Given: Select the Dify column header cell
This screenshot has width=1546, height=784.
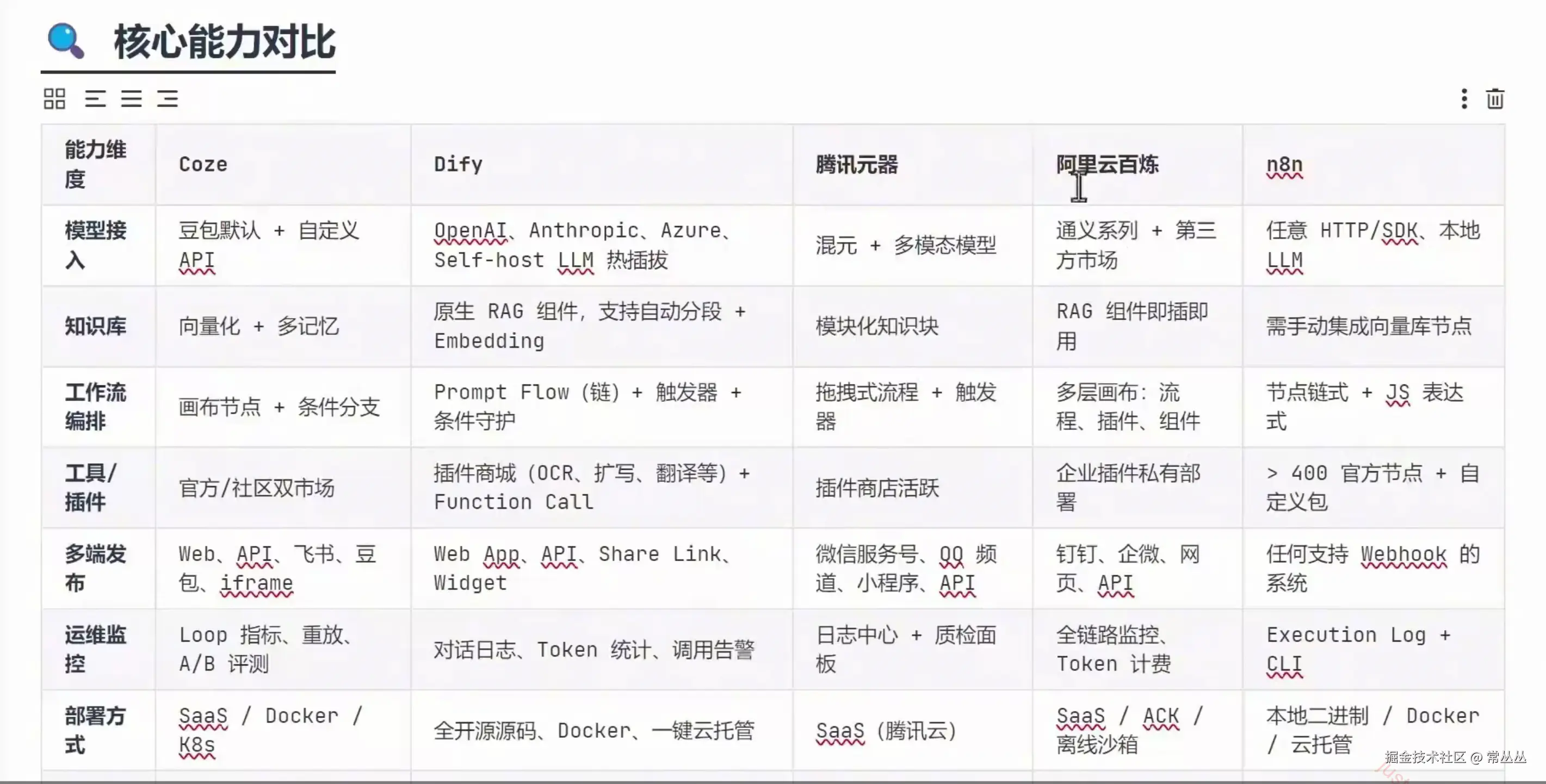Looking at the screenshot, I should (602, 164).
